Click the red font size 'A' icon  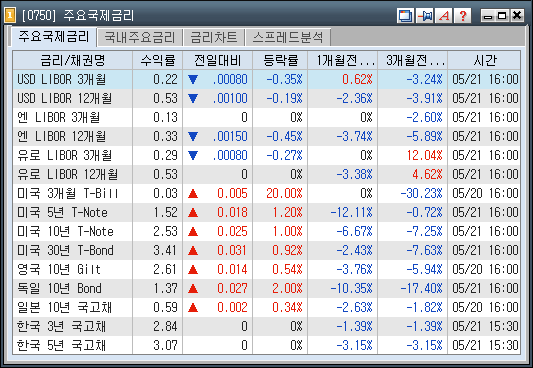[444, 16]
